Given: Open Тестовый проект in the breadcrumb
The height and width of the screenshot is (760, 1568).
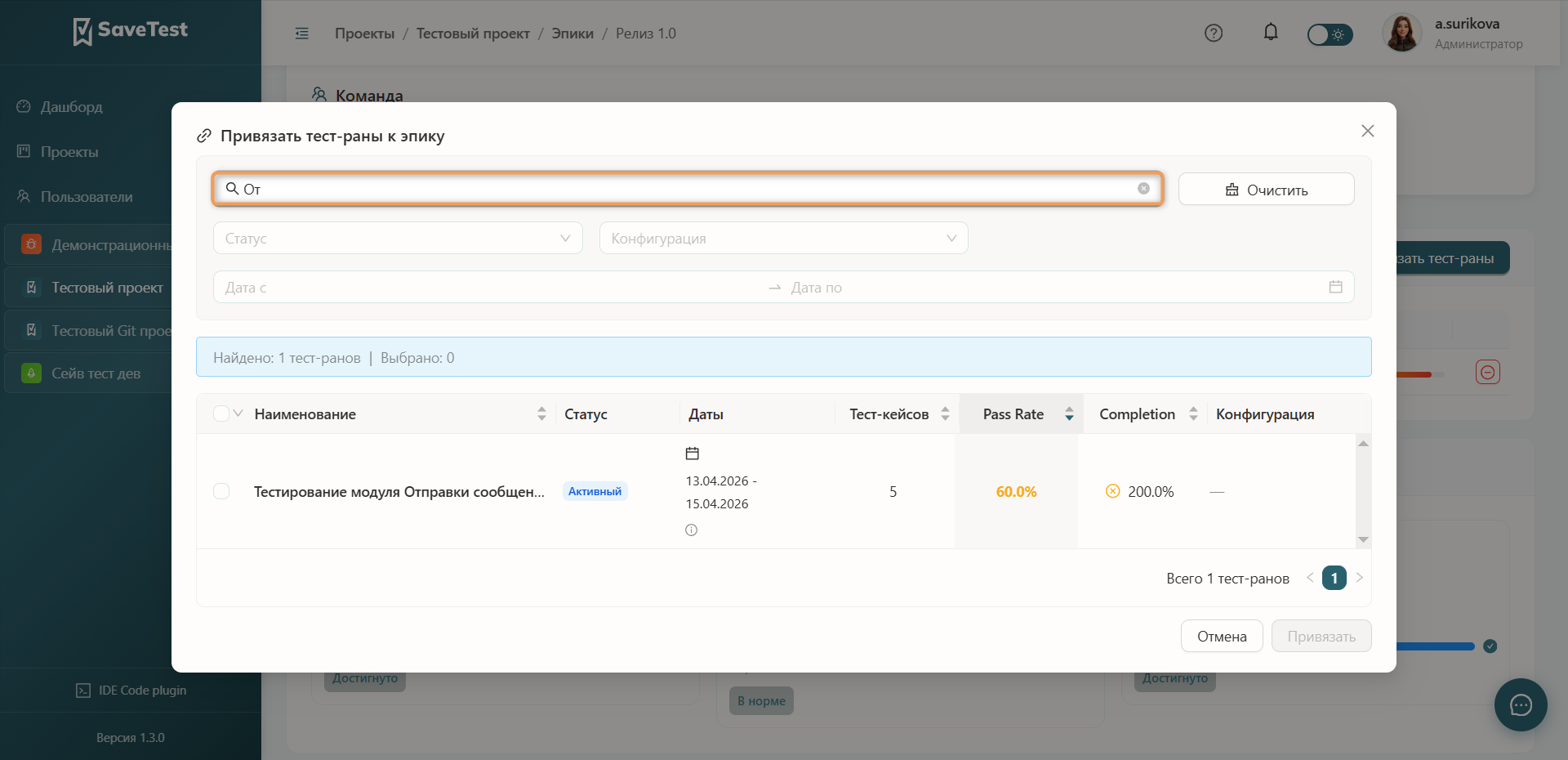Looking at the screenshot, I should pyautogui.click(x=473, y=34).
